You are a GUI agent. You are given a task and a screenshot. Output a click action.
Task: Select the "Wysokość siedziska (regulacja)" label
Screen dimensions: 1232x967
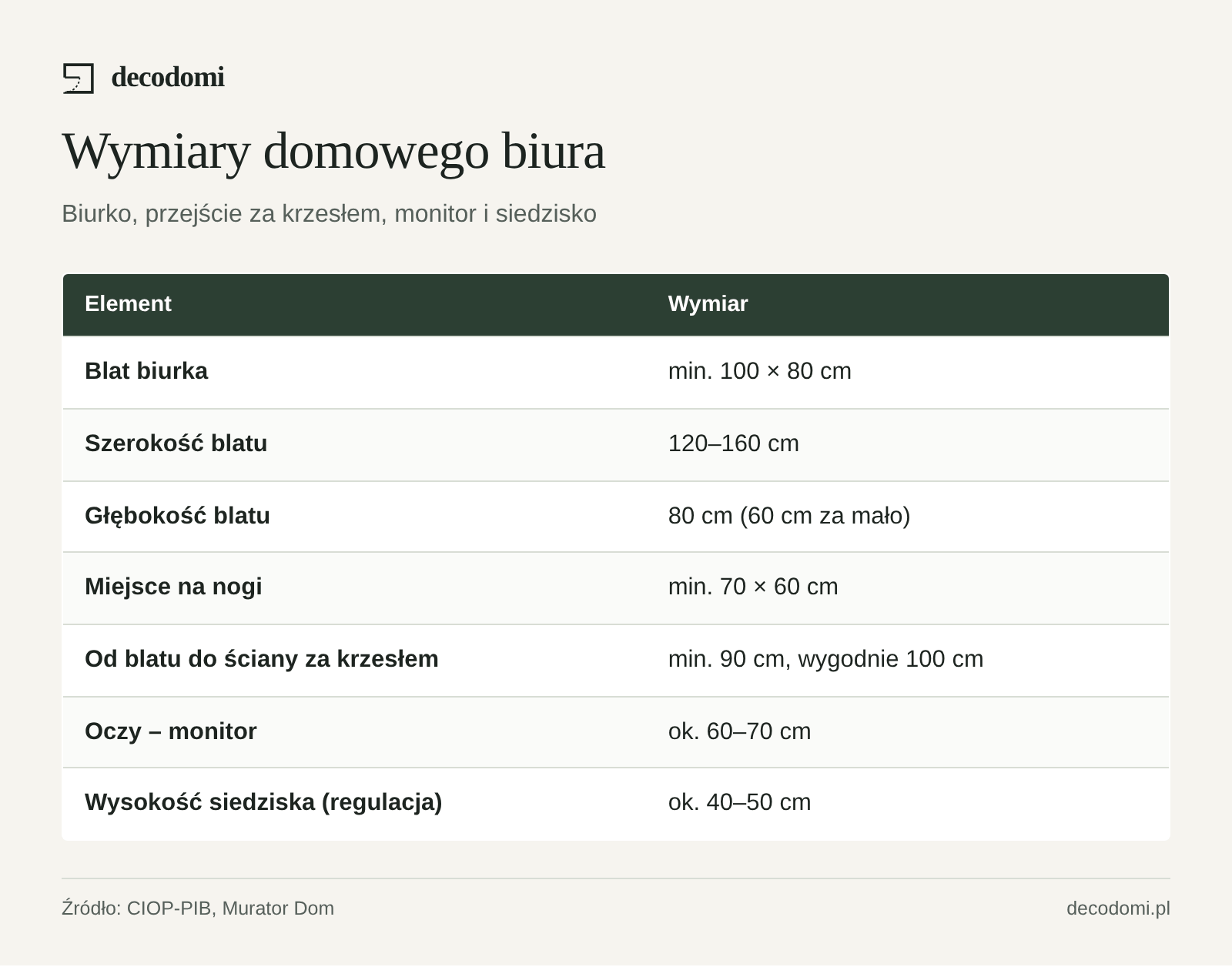point(263,802)
